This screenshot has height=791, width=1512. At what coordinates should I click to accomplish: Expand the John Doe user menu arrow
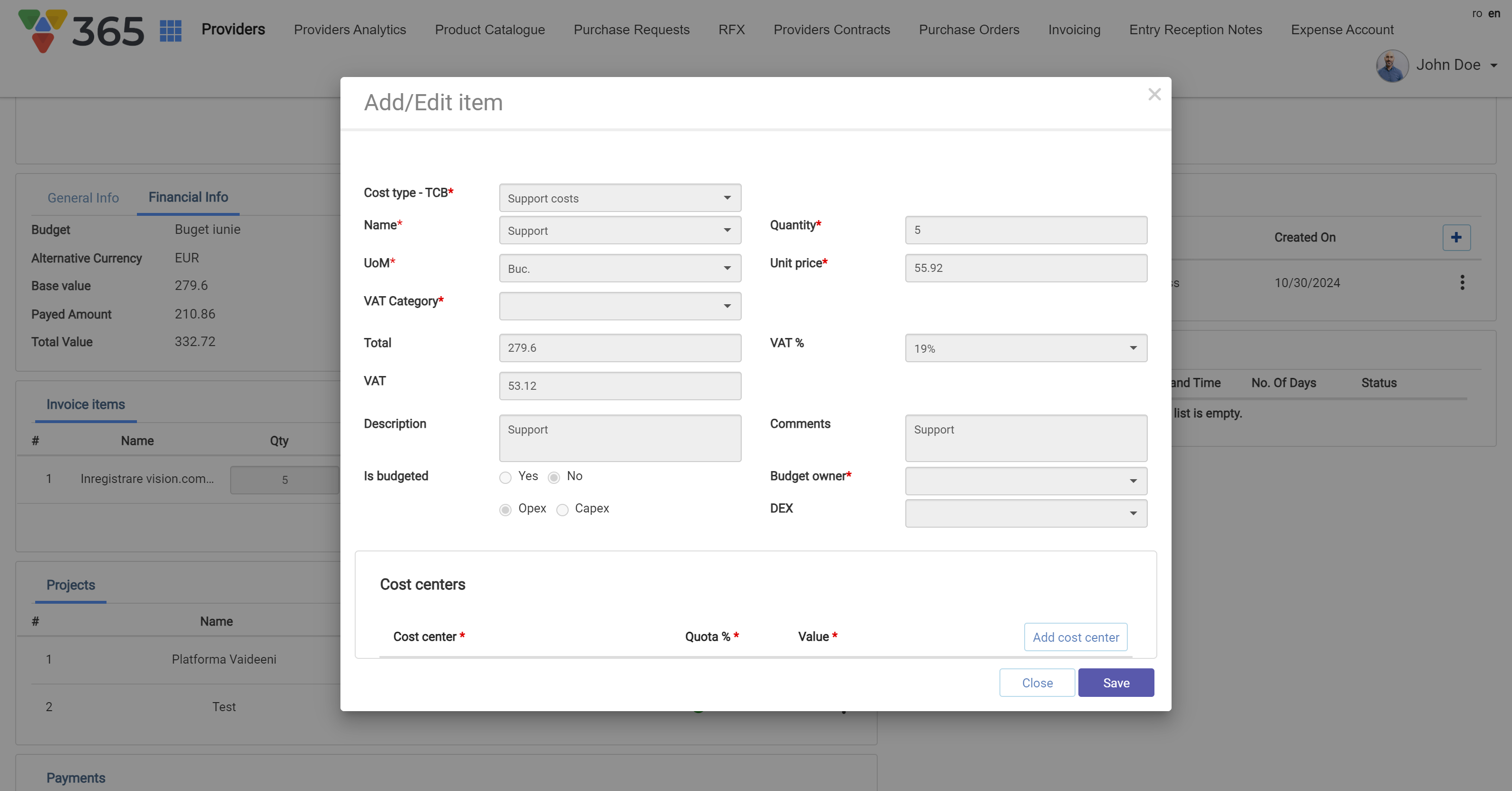pyautogui.click(x=1493, y=66)
